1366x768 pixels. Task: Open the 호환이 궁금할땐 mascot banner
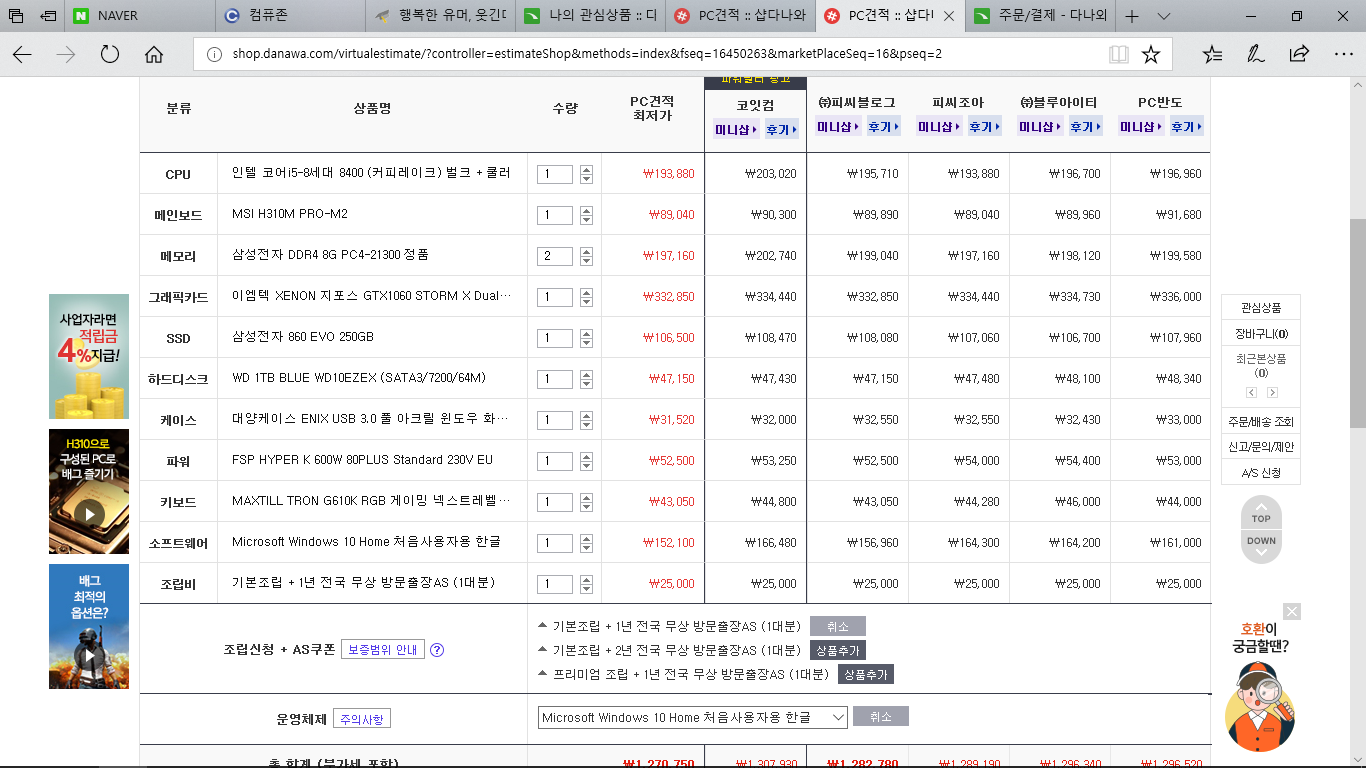pos(1261,686)
